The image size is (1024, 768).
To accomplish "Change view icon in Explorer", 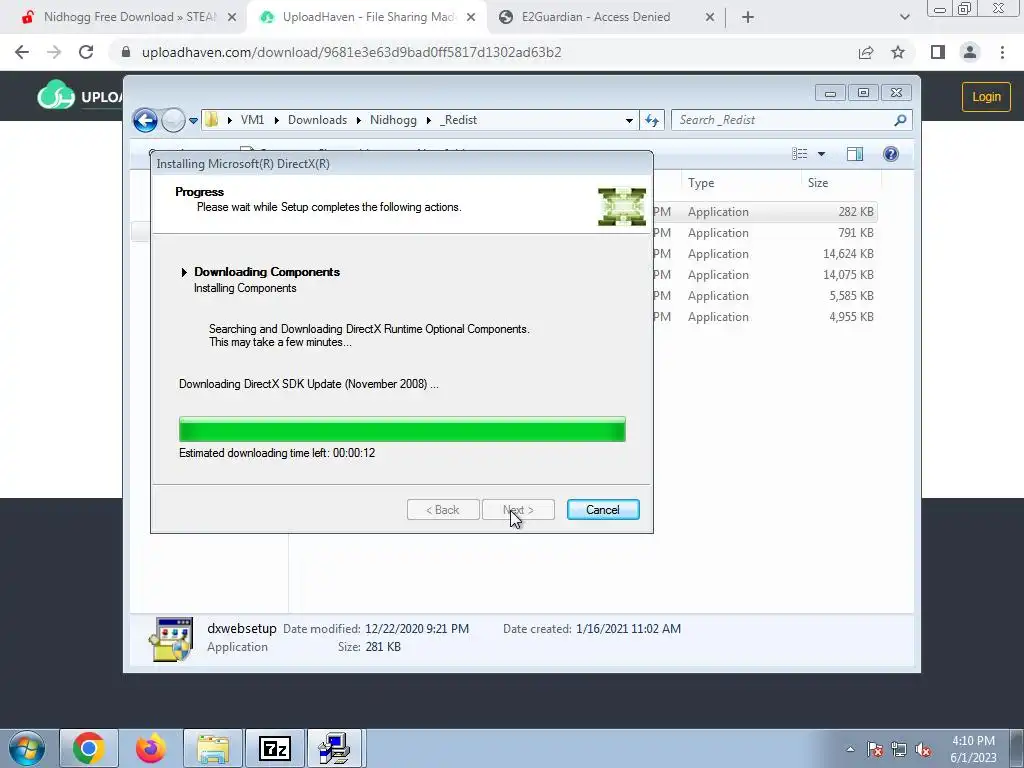I will [x=799, y=153].
